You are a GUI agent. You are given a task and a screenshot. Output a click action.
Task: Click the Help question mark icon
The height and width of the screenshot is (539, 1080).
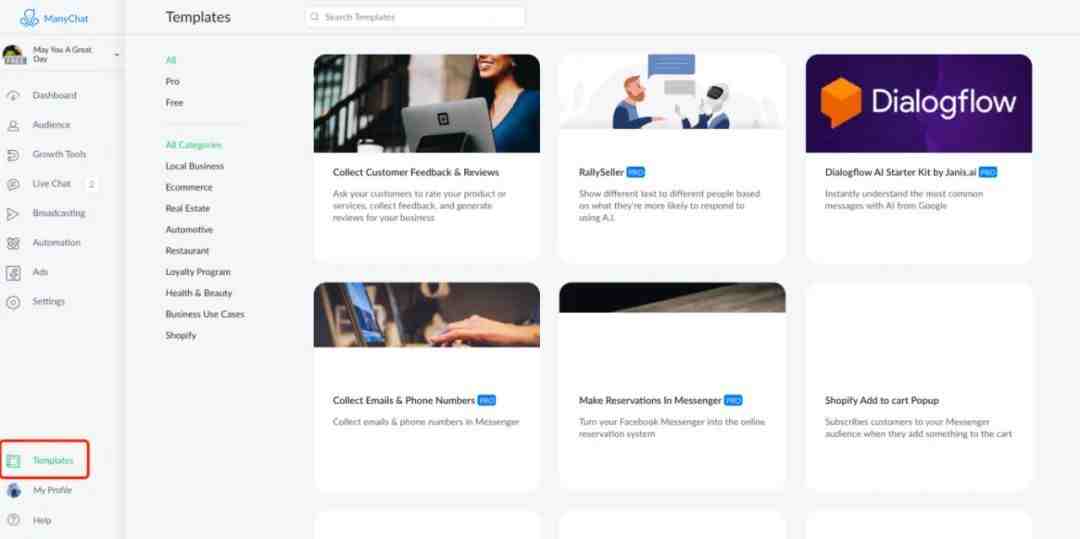coord(13,520)
